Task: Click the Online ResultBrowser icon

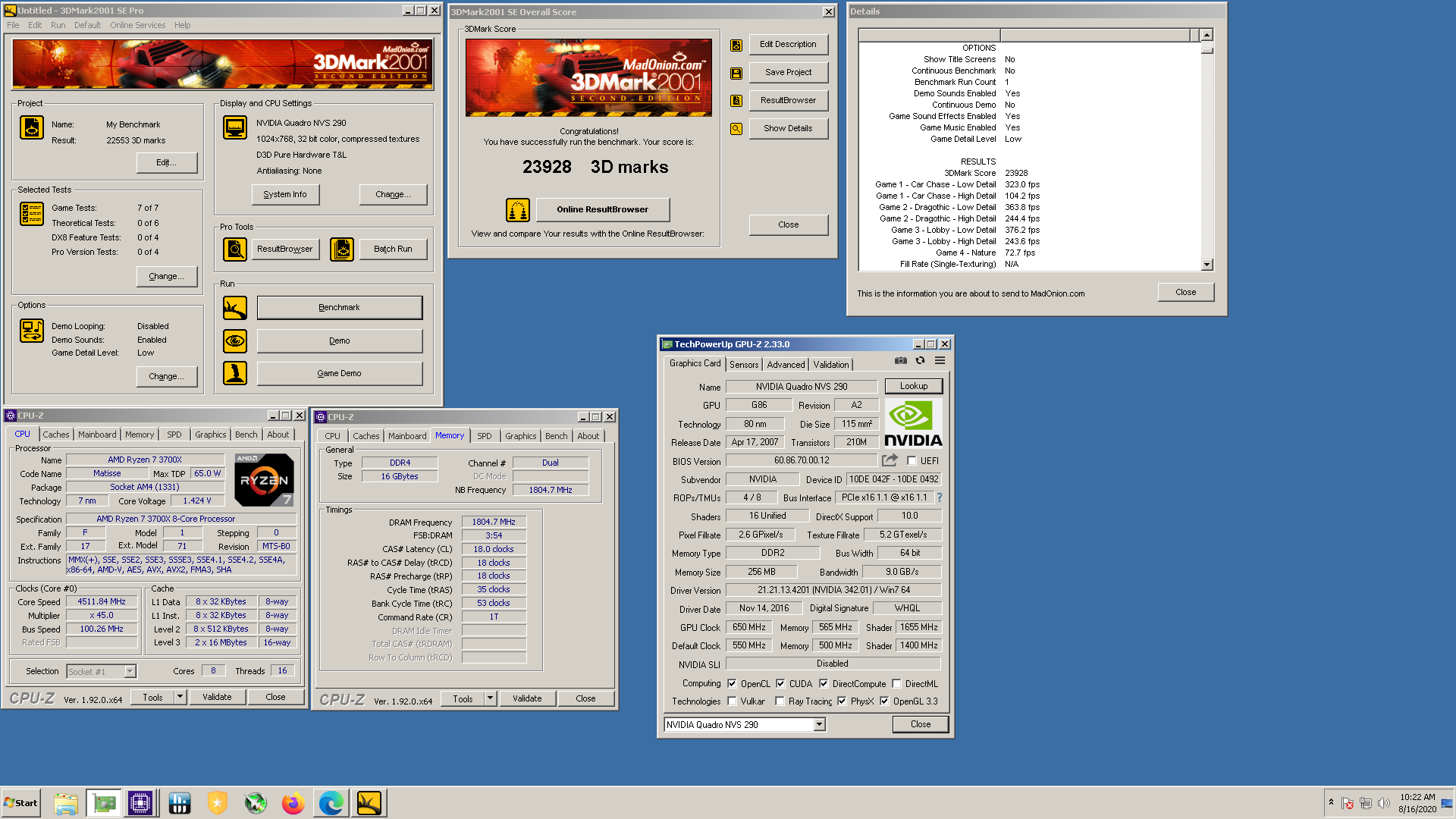Action: pyautogui.click(x=518, y=210)
